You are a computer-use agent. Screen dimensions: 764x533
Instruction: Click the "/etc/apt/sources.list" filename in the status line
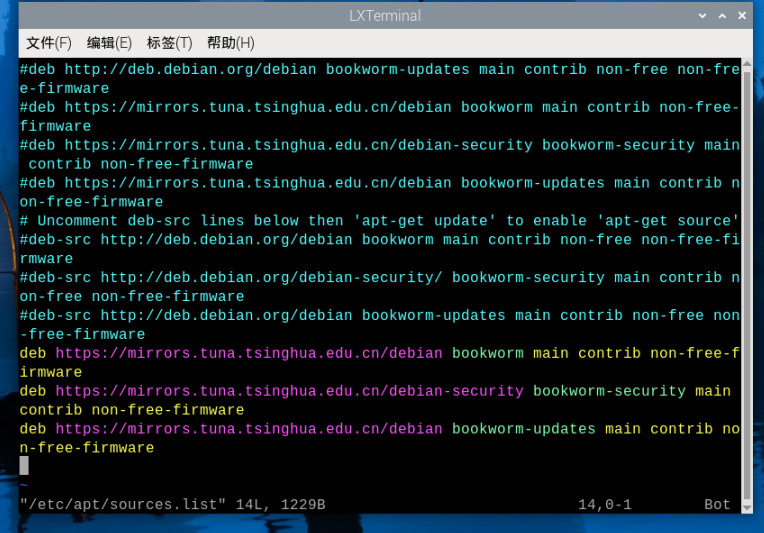pyautogui.click(x=123, y=504)
